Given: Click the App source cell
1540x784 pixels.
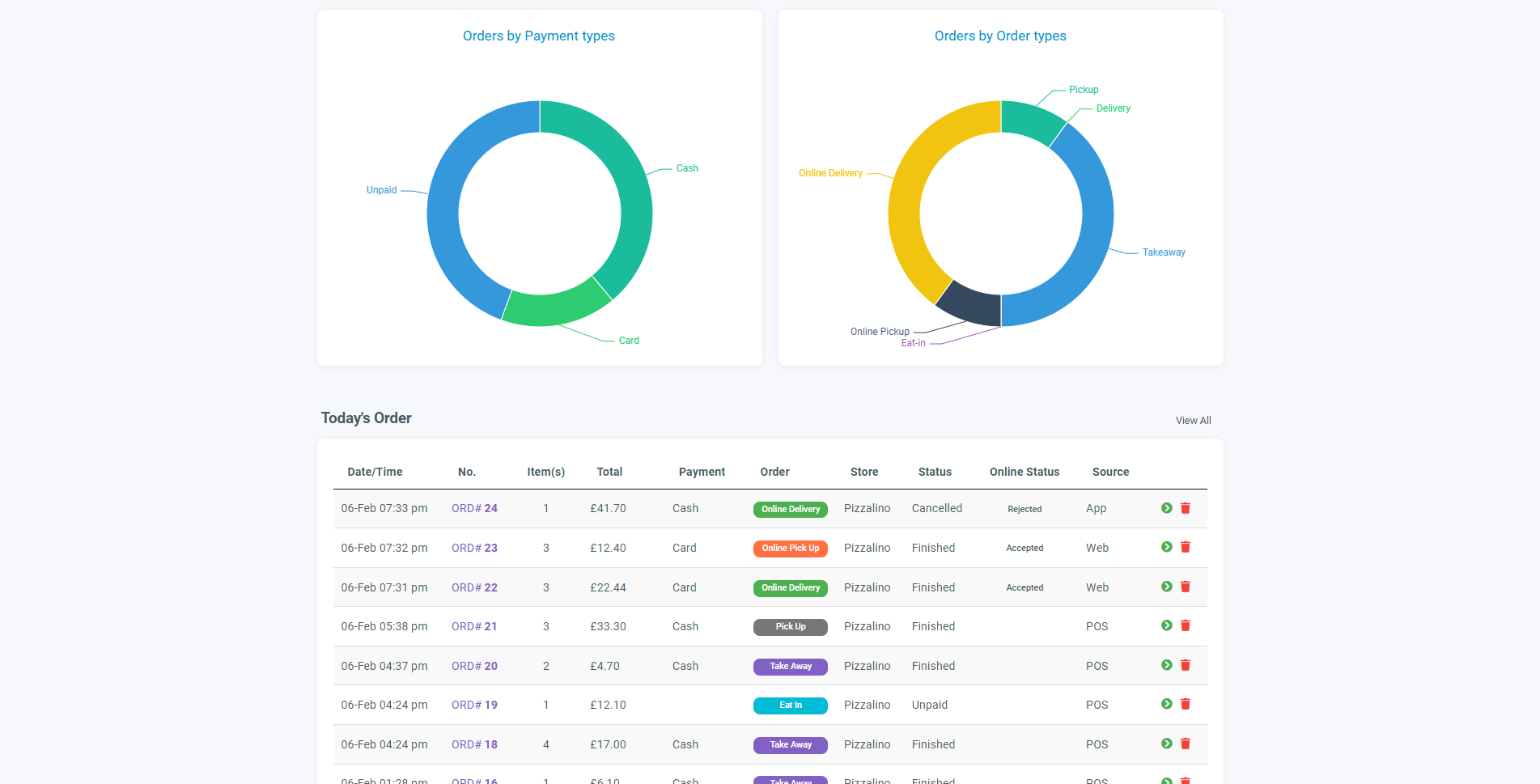Looking at the screenshot, I should 1096,508.
